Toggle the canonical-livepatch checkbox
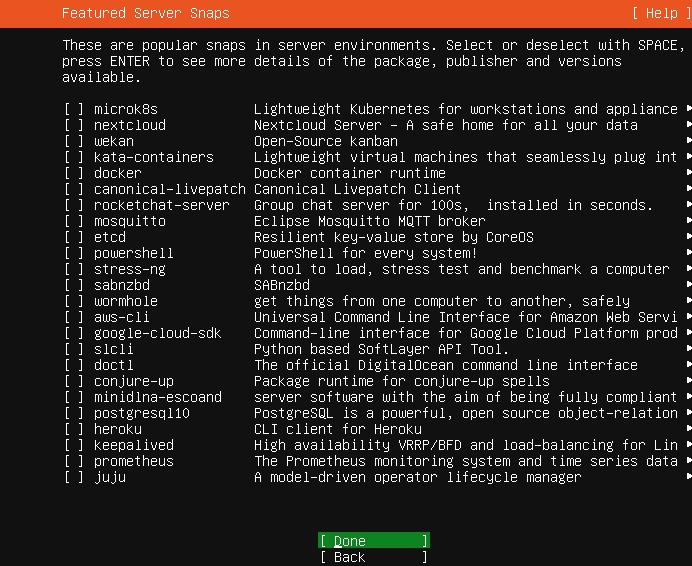 click(x=74, y=189)
